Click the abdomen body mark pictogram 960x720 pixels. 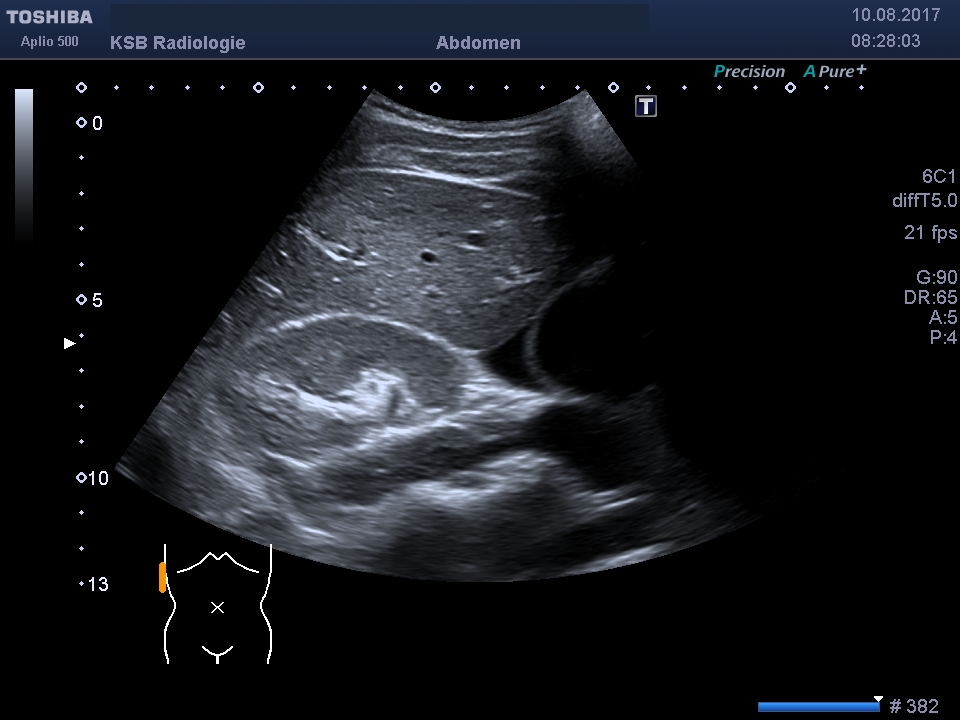click(x=217, y=604)
